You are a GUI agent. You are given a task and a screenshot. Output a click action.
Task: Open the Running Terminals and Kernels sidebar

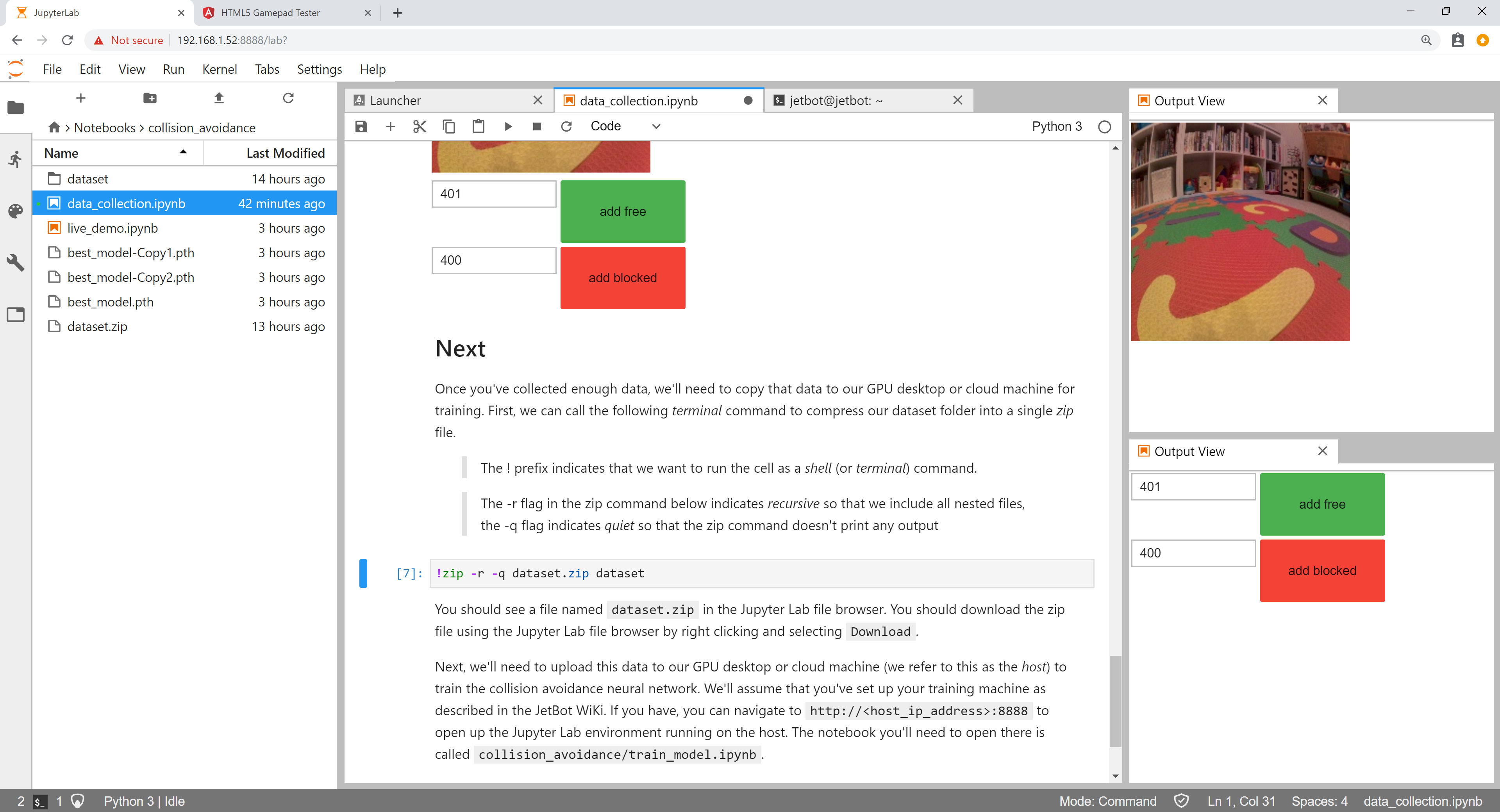(16, 159)
